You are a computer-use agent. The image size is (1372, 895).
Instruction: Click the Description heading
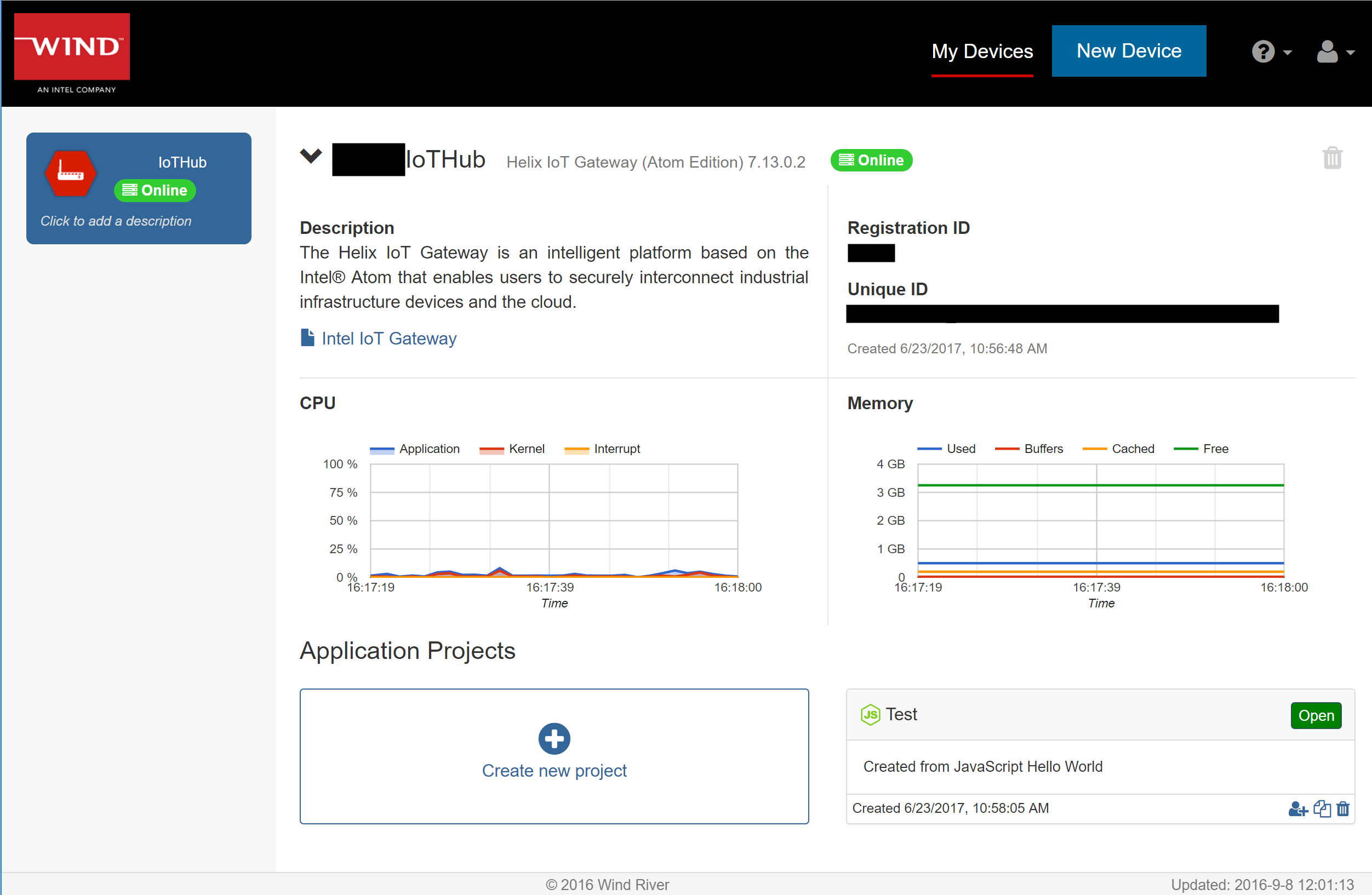[x=346, y=228]
